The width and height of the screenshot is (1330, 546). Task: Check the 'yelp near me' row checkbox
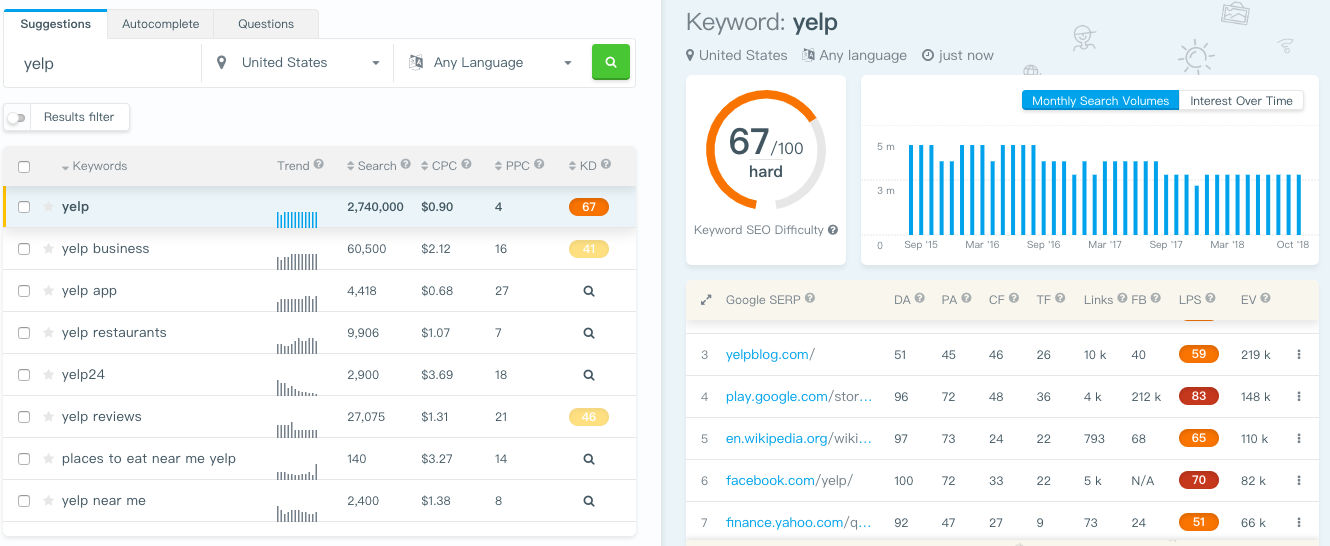point(24,501)
